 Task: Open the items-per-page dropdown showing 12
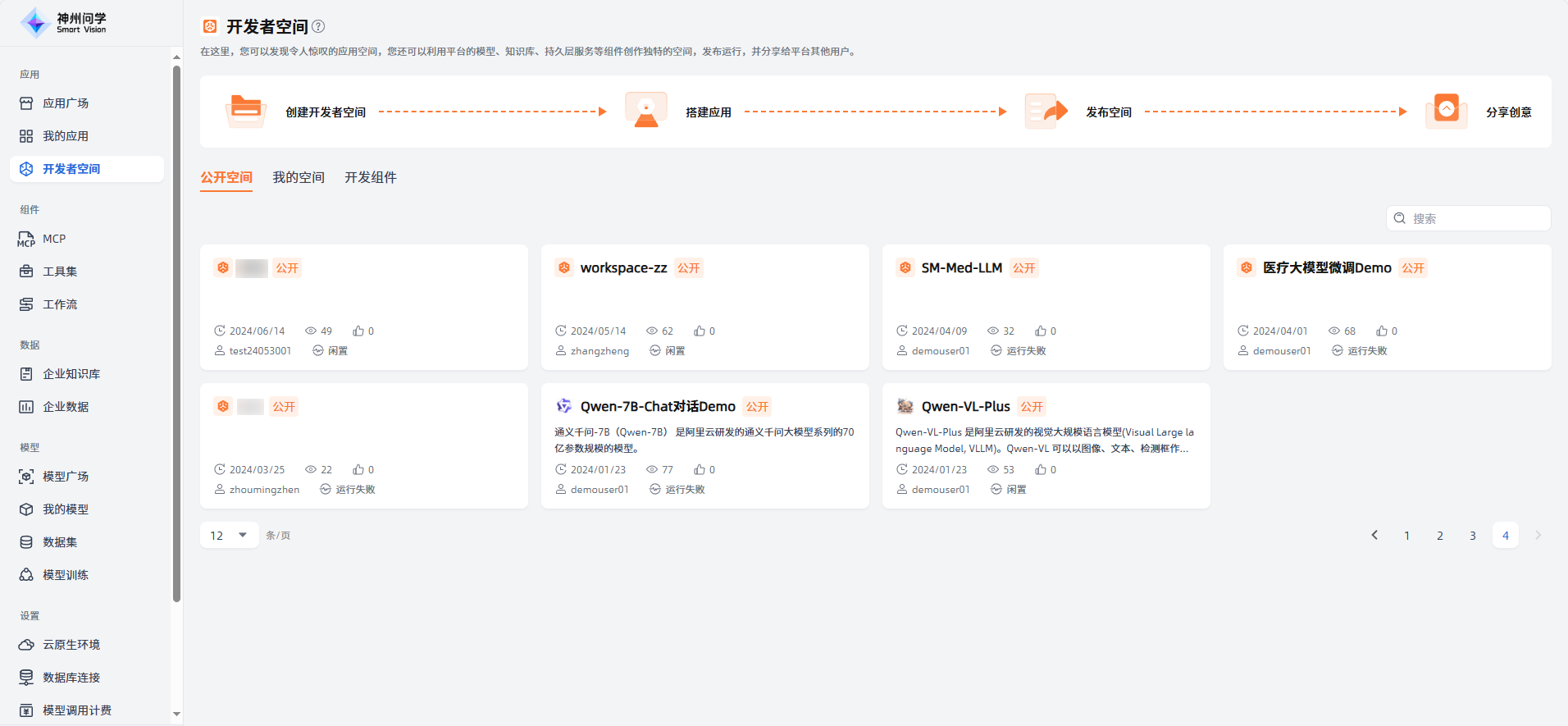pos(229,535)
